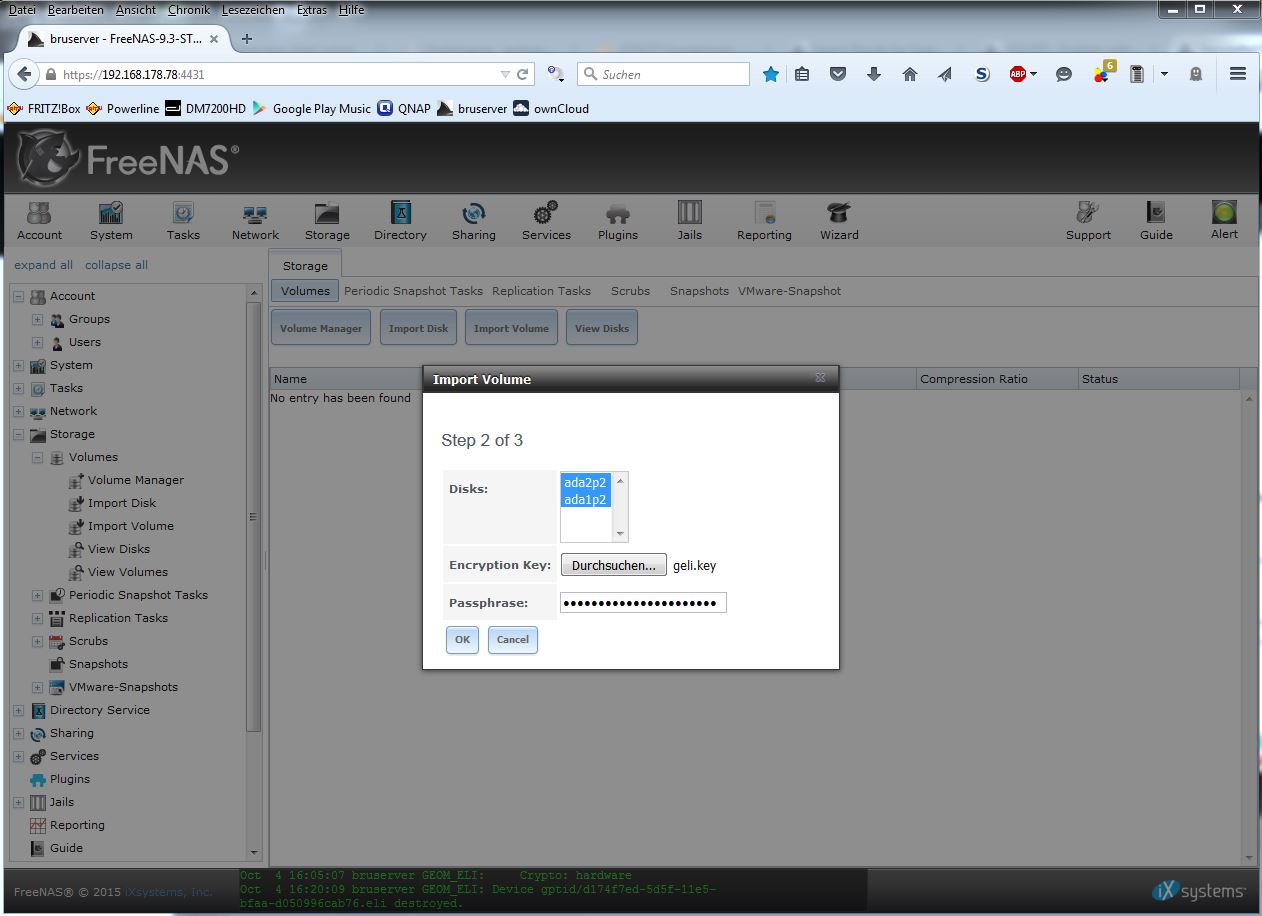Open the Storage toolbar icon
The image size is (1262, 916).
(x=327, y=220)
